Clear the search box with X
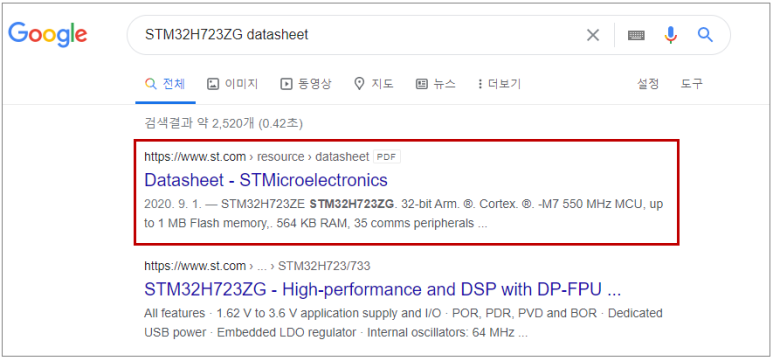The width and height of the screenshot is (773, 361). coord(593,35)
